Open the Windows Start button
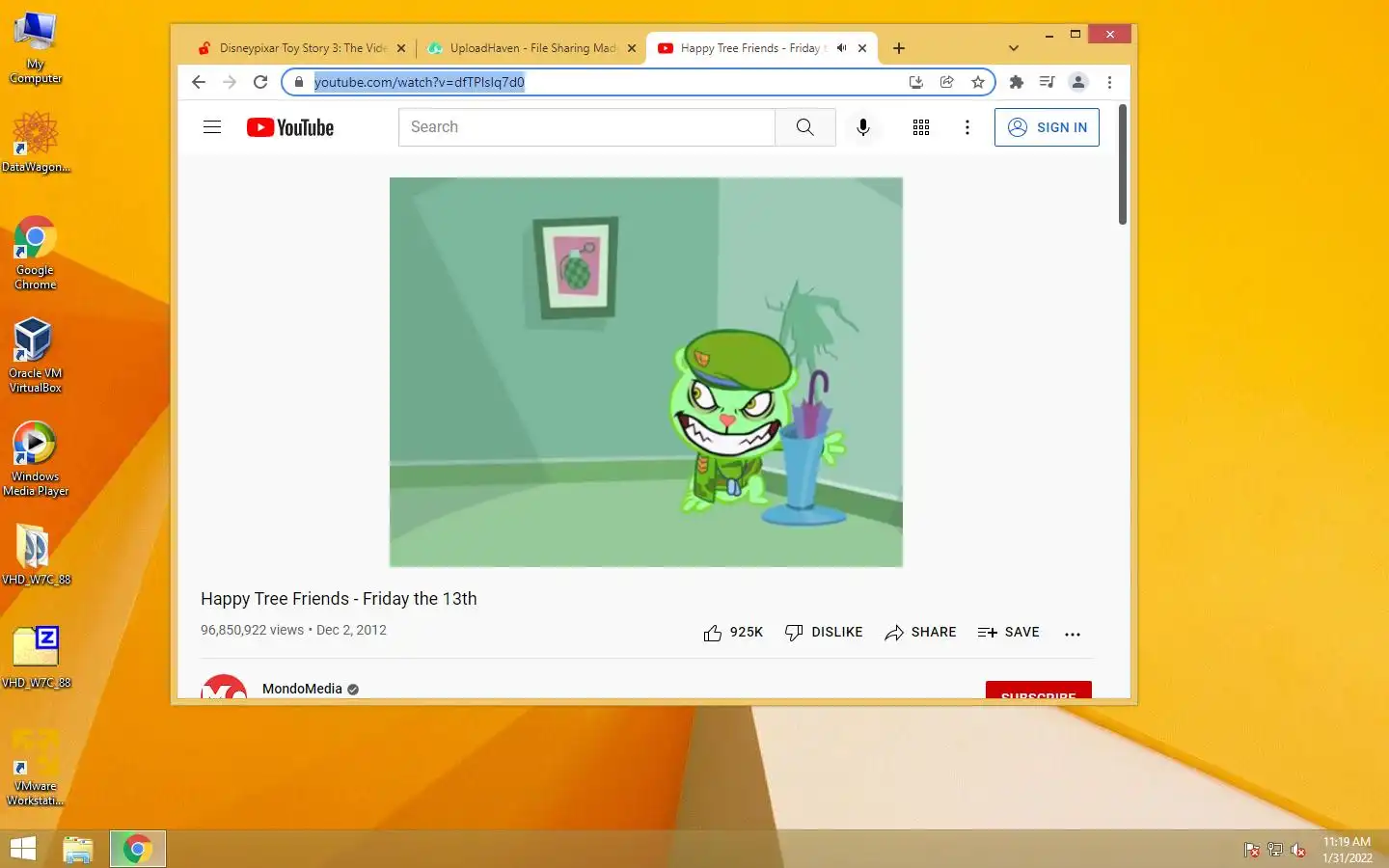The width and height of the screenshot is (1389, 868). (23, 849)
